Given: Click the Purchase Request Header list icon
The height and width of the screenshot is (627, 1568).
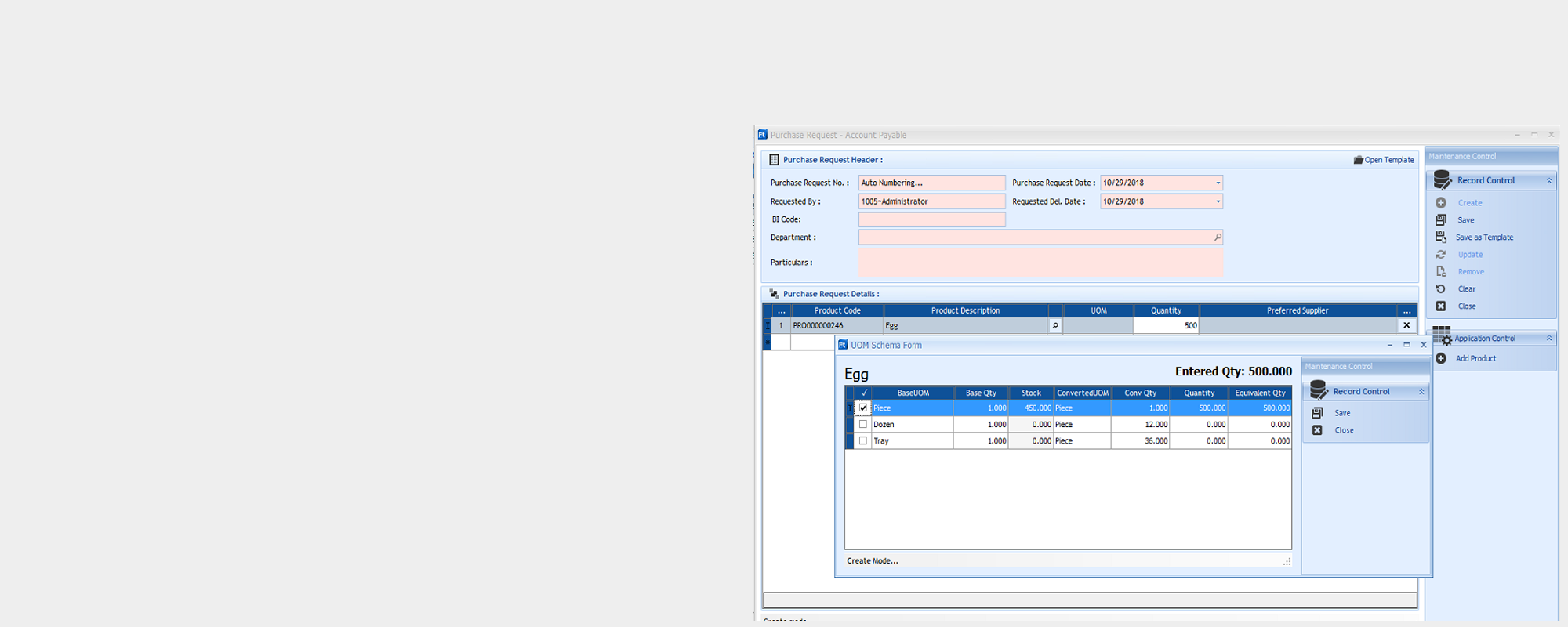Looking at the screenshot, I should 774,160.
